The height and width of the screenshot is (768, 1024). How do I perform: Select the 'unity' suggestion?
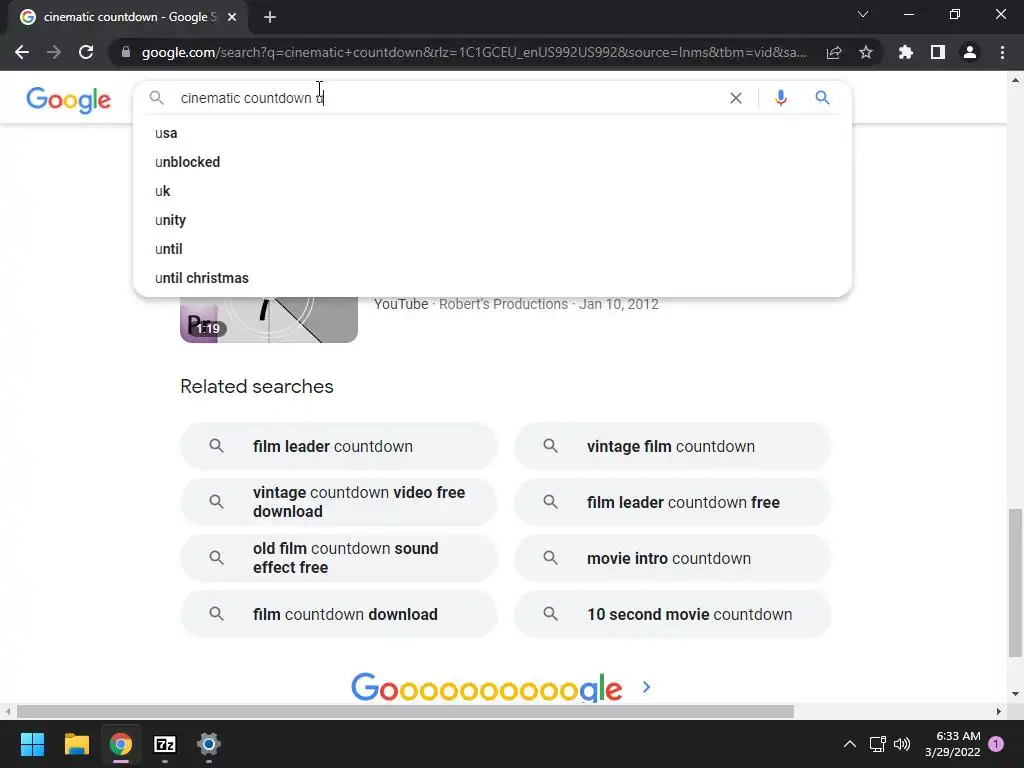click(492, 220)
